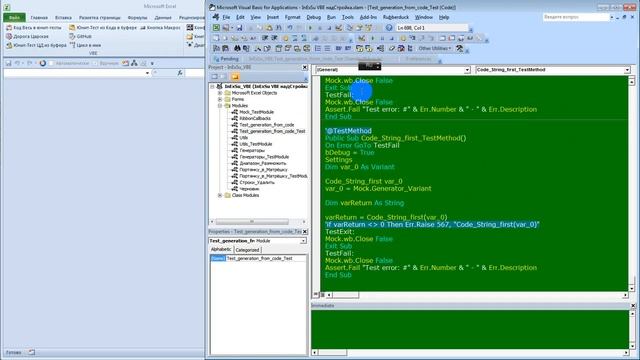Open the Code_String_first_TestMethod procedure dropdown
The image size is (640, 360).
(x=627, y=70)
